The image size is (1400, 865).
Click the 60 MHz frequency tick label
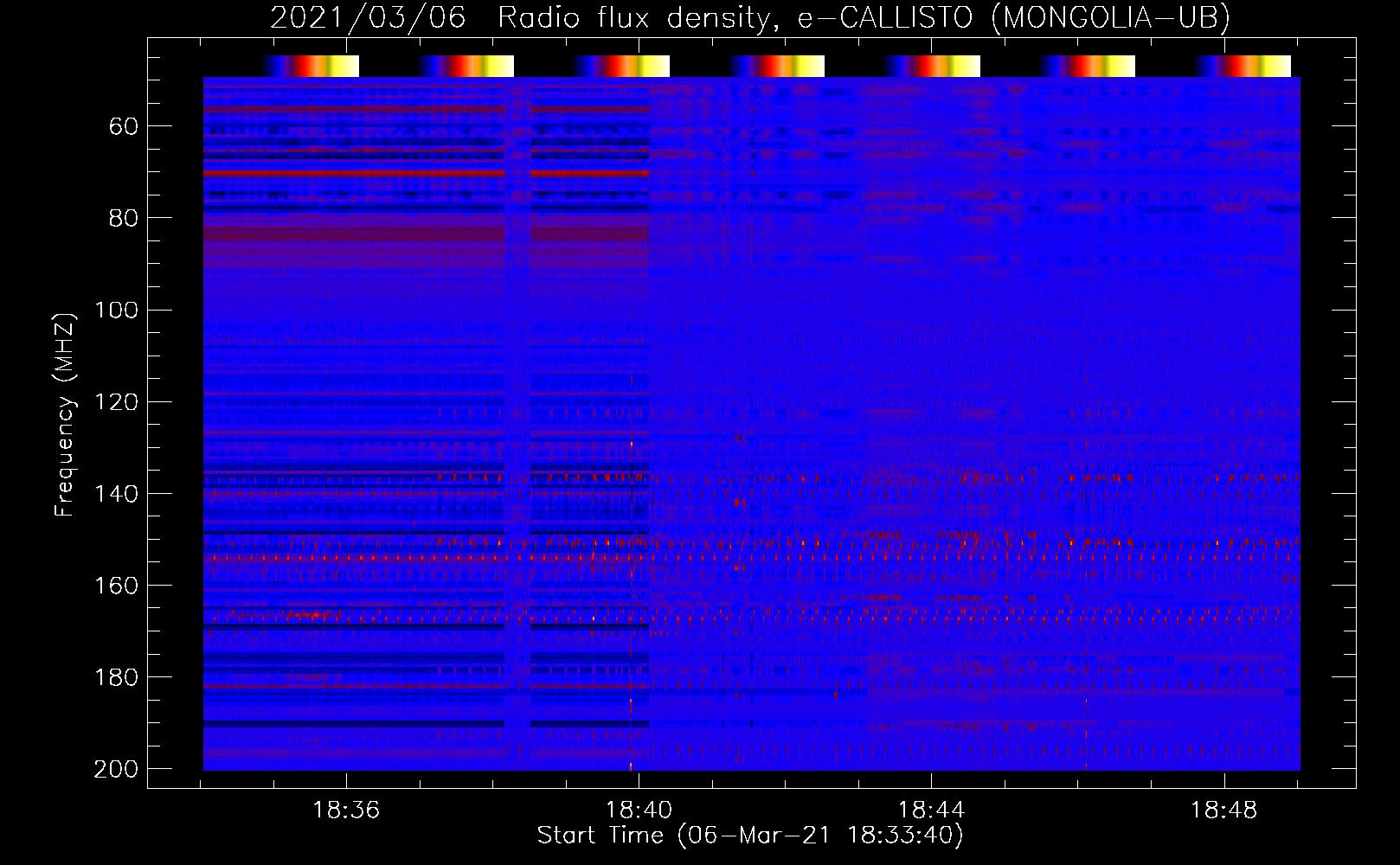click(124, 127)
